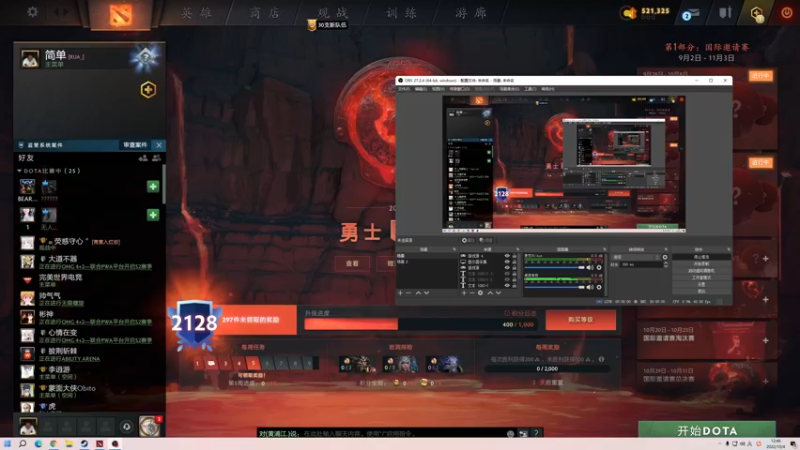Select friend 彬神

(89, 317)
